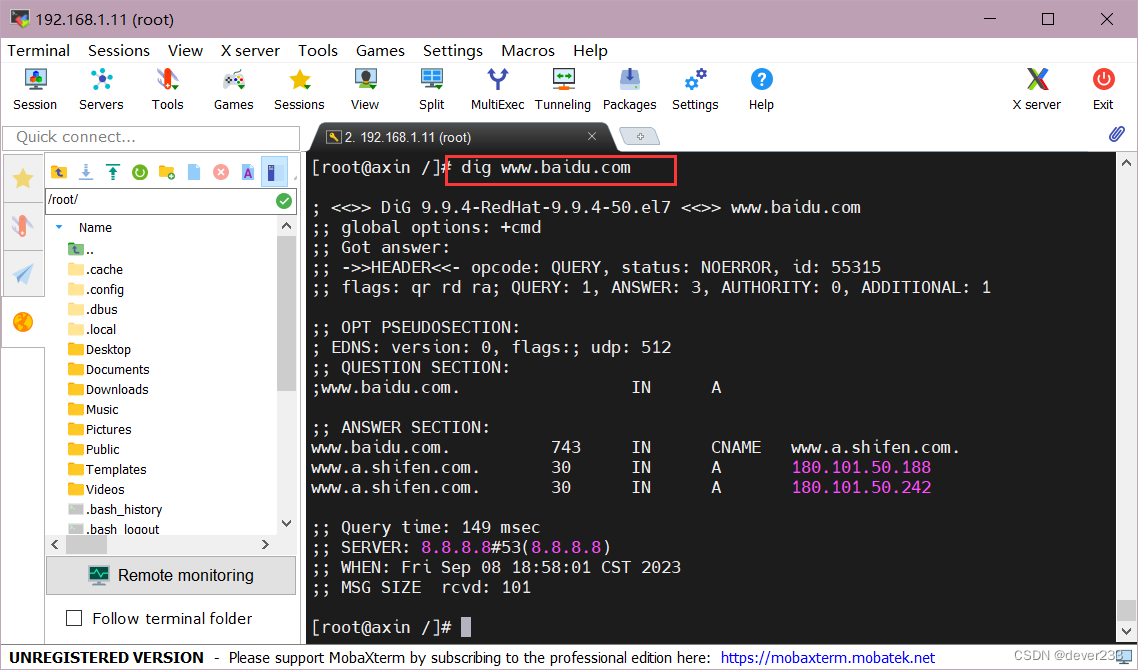Image resolution: width=1138 pixels, height=670 pixels.
Task: Open the star Sessions toolbar icon
Action: click(x=299, y=89)
